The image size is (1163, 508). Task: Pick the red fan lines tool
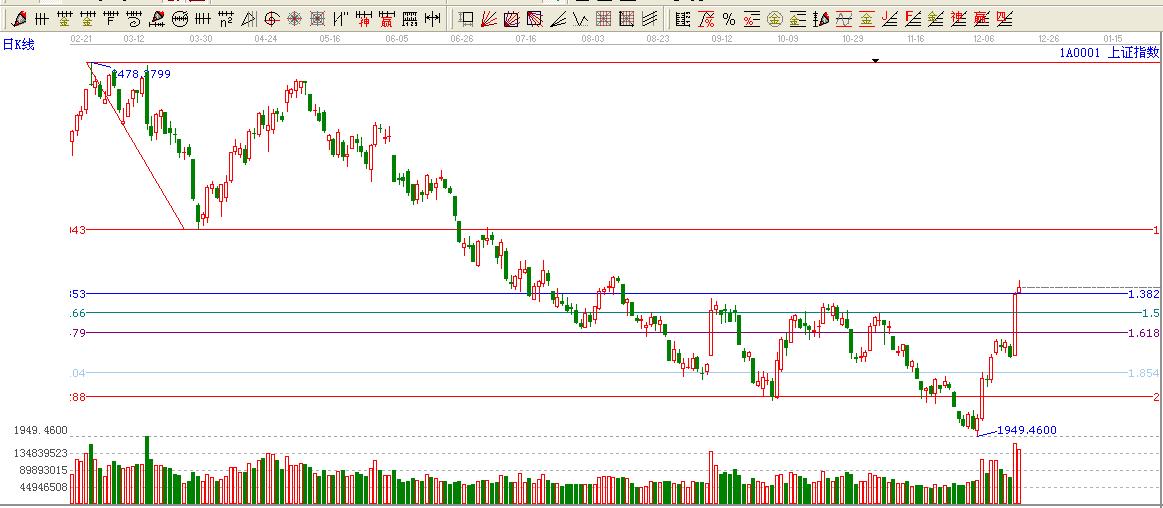pyautogui.click(x=489, y=18)
